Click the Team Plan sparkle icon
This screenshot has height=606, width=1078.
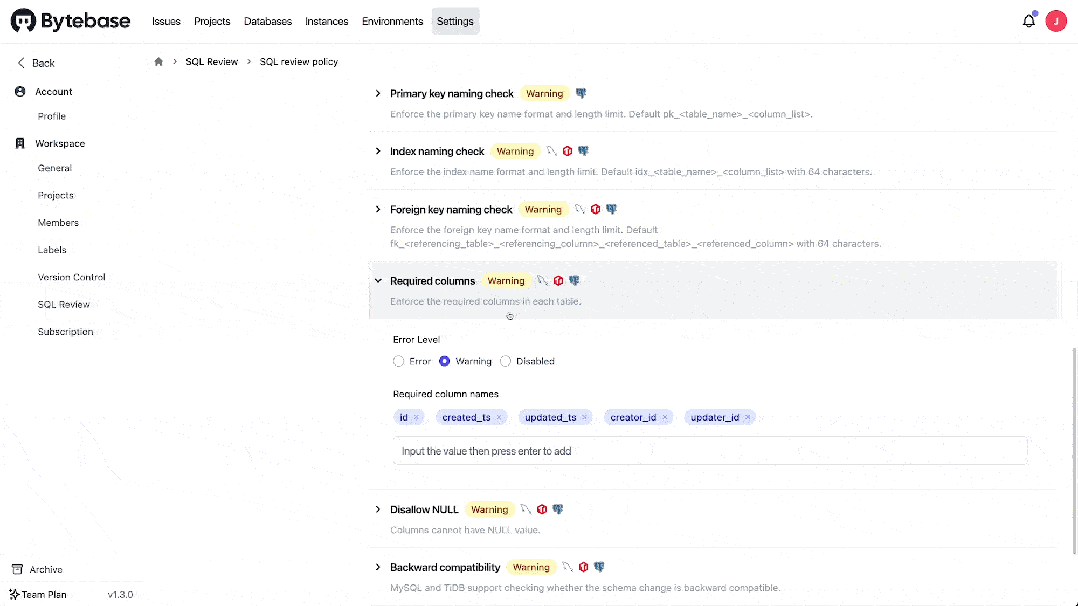coord(14,594)
